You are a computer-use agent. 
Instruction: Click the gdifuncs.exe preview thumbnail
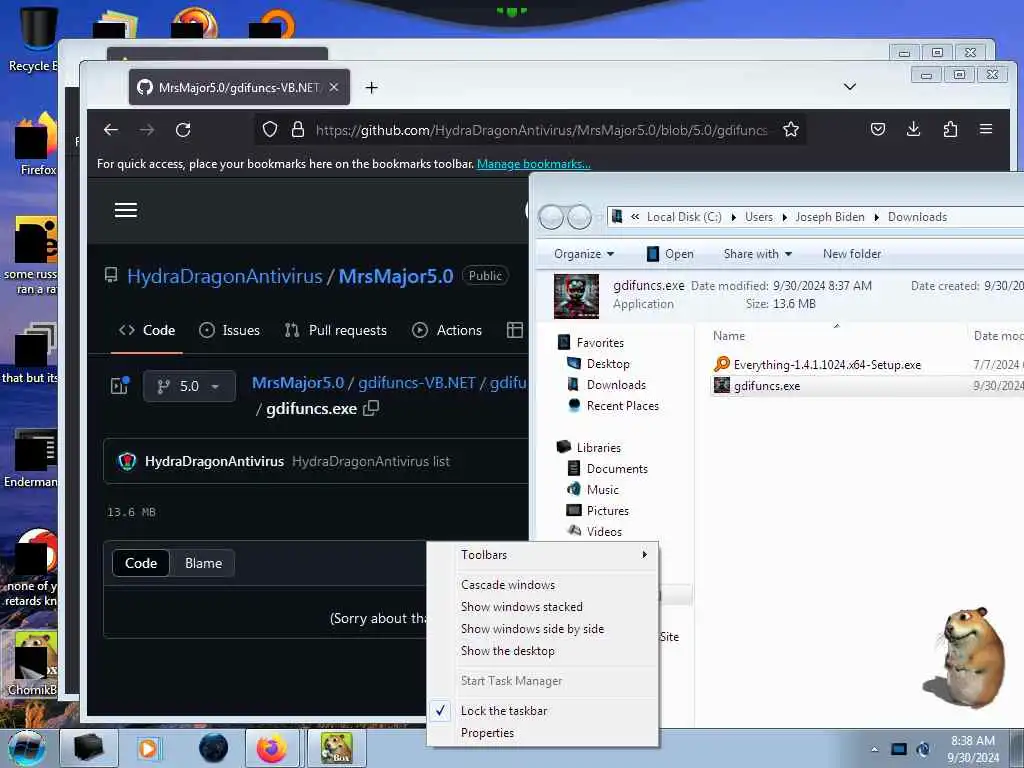tap(576, 296)
